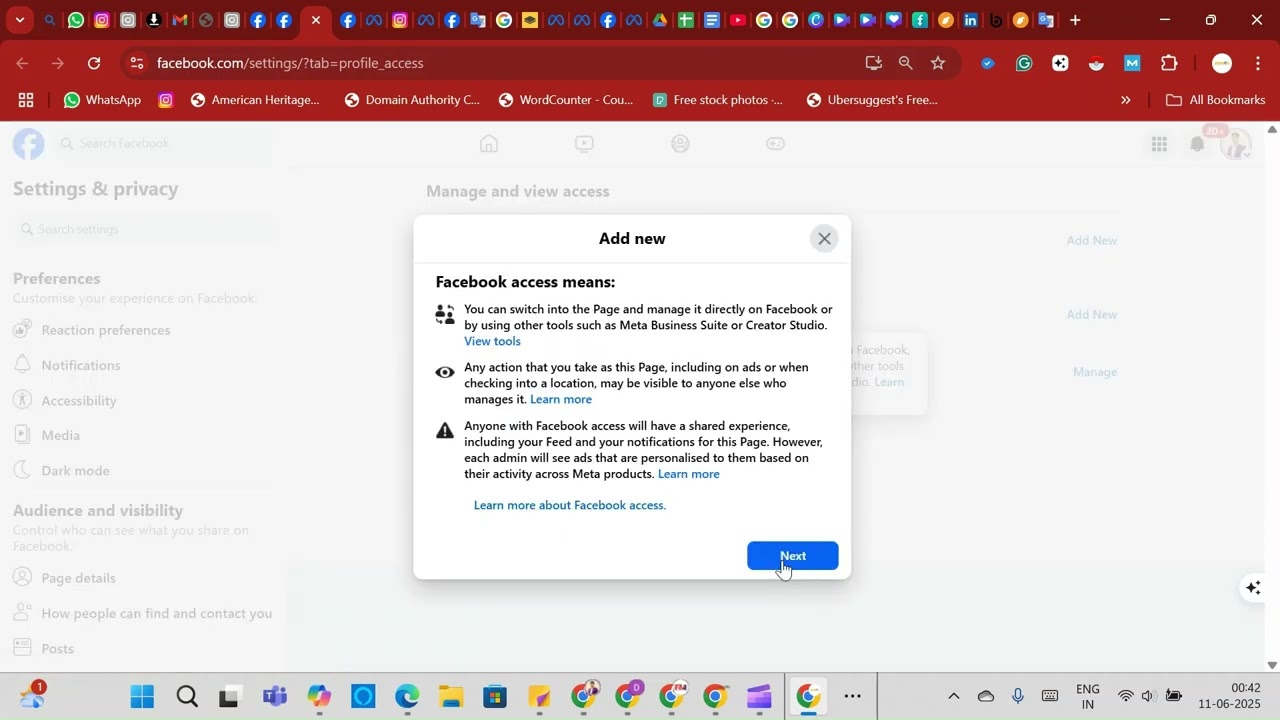Switch to the WhatsApp browser tab
Image resolution: width=1280 pixels, height=720 pixels.
pyautogui.click(x=76, y=20)
